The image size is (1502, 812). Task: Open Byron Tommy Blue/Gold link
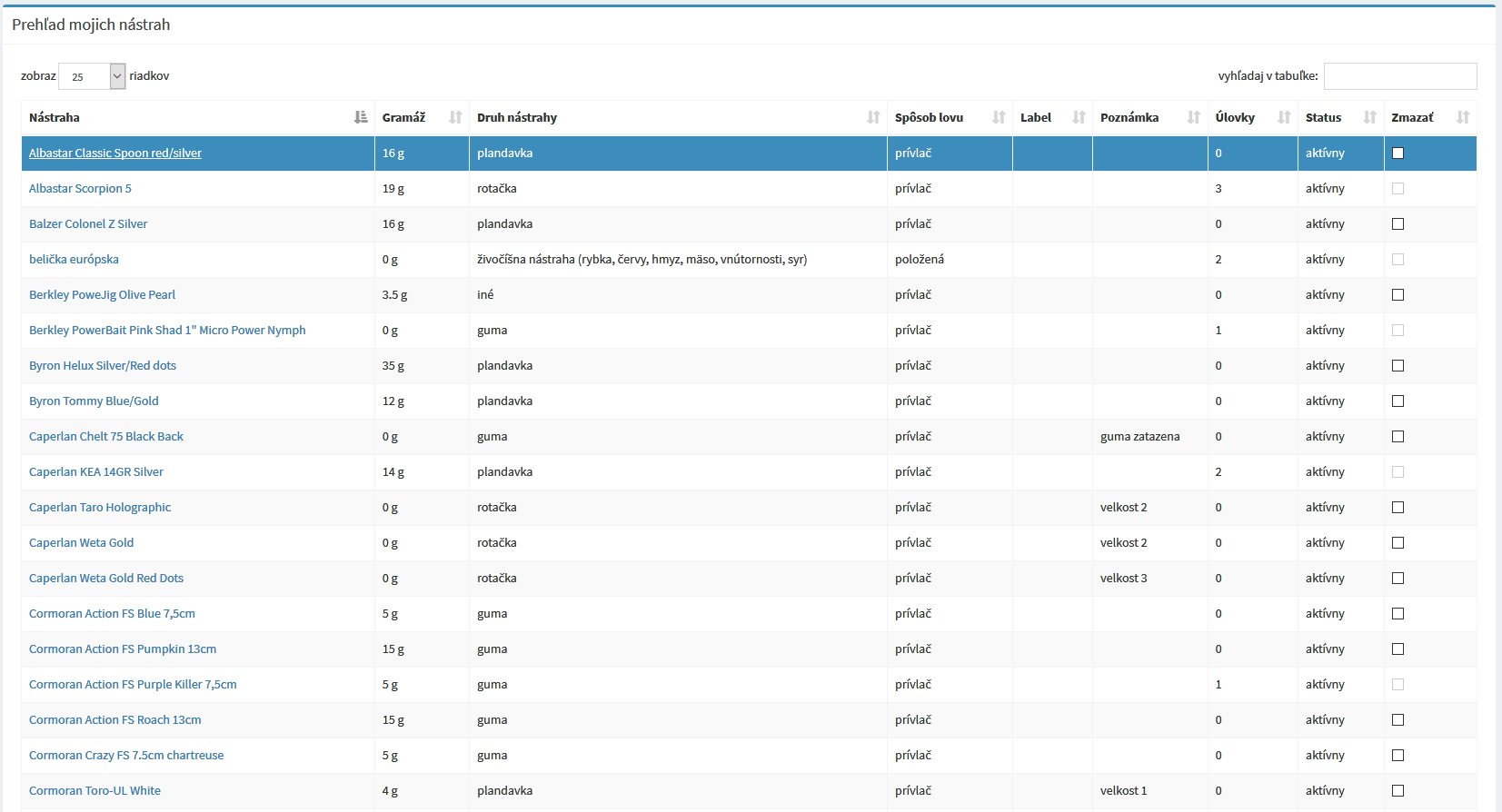coord(94,401)
